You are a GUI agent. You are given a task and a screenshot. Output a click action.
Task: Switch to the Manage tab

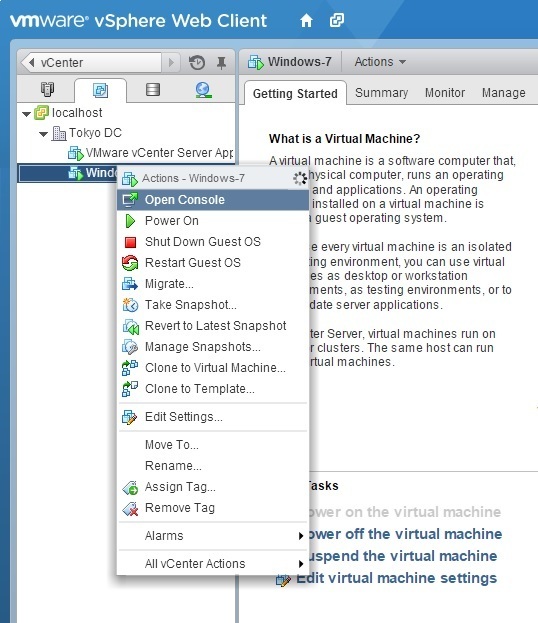(x=503, y=93)
